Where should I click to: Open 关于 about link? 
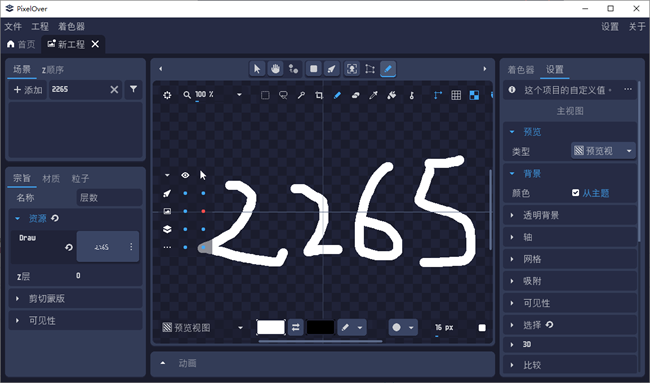pyautogui.click(x=636, y=27)
